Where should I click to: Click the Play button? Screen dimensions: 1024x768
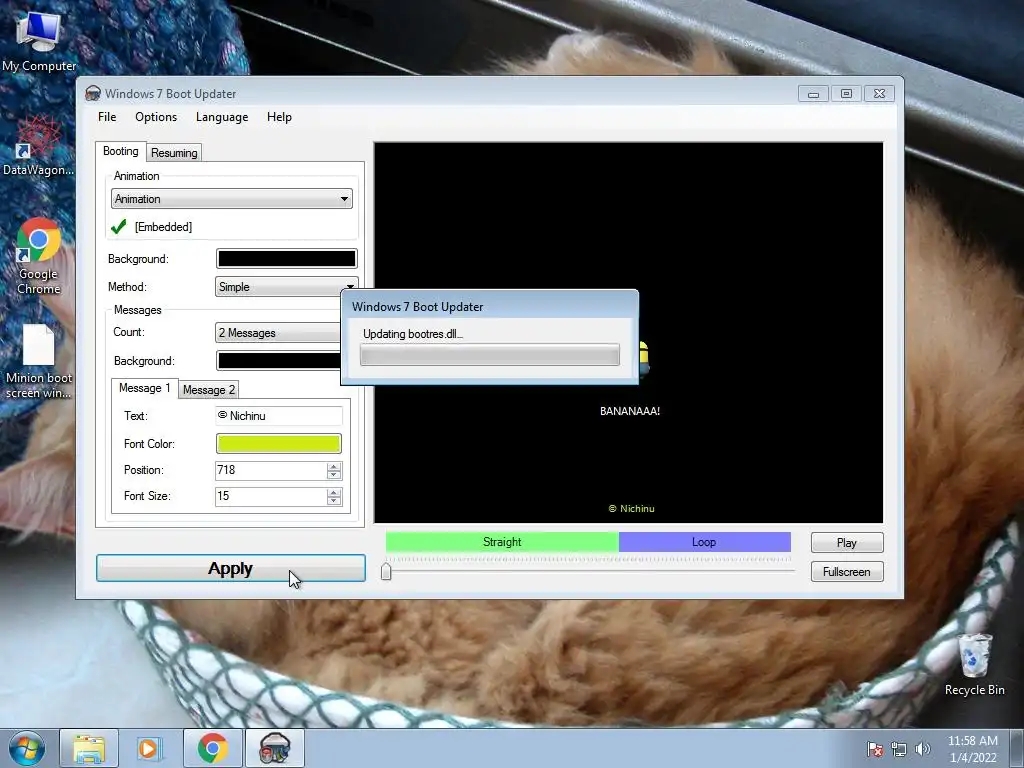point(847,543)
